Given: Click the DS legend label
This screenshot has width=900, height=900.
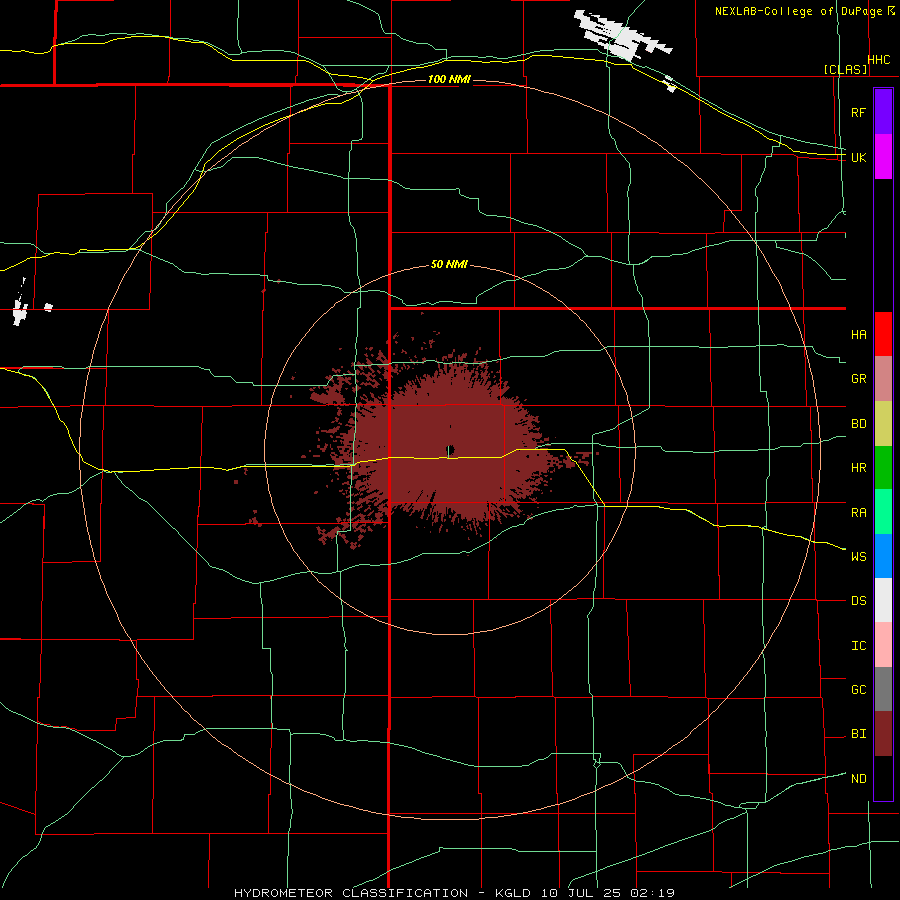Looking at the screenshot, I should (859, 601).
